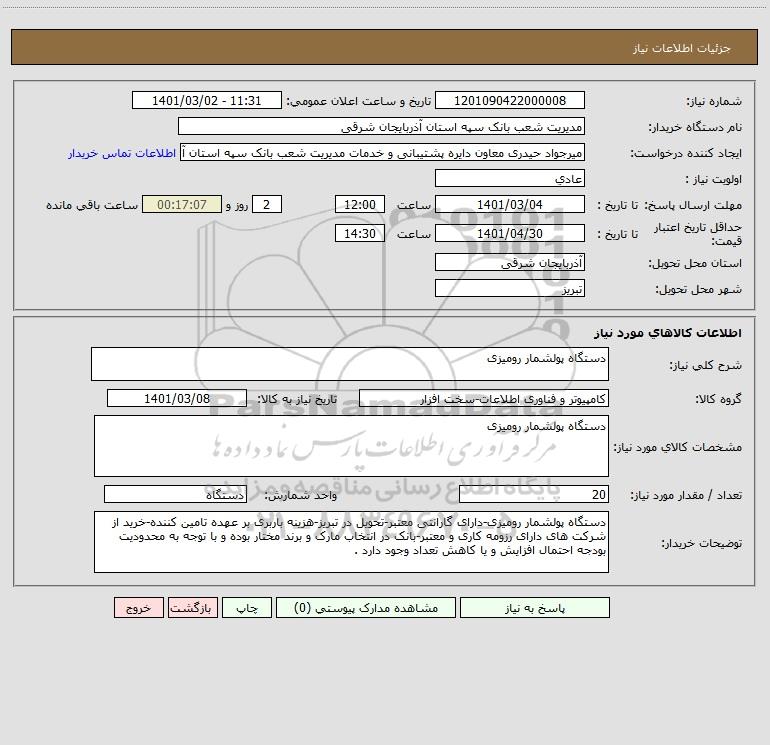
Task: Click the buyer description text area
Action: (351, 542)
